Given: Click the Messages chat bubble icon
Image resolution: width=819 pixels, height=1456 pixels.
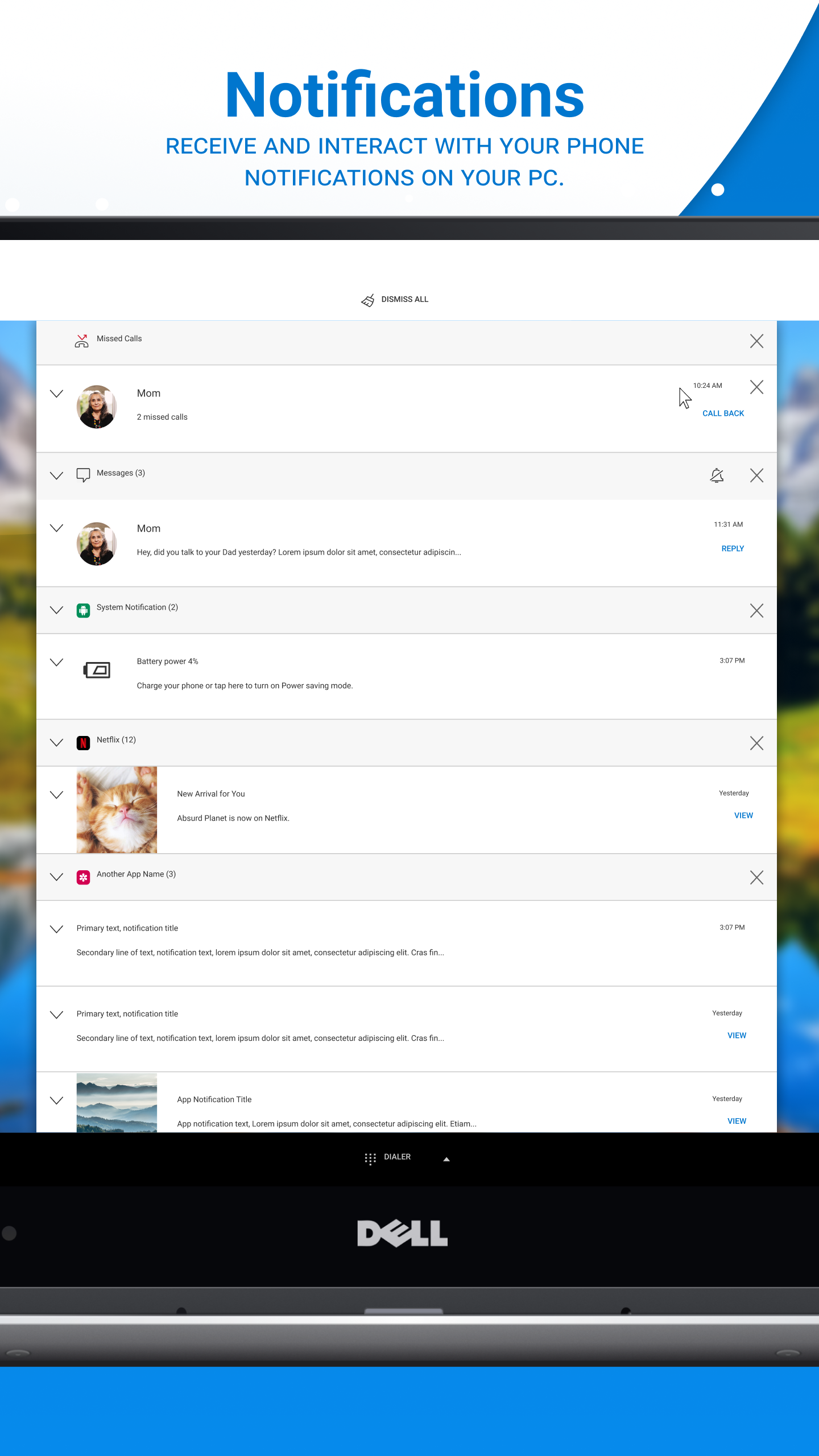Looking at the screenshot, I should click(83, 475).
